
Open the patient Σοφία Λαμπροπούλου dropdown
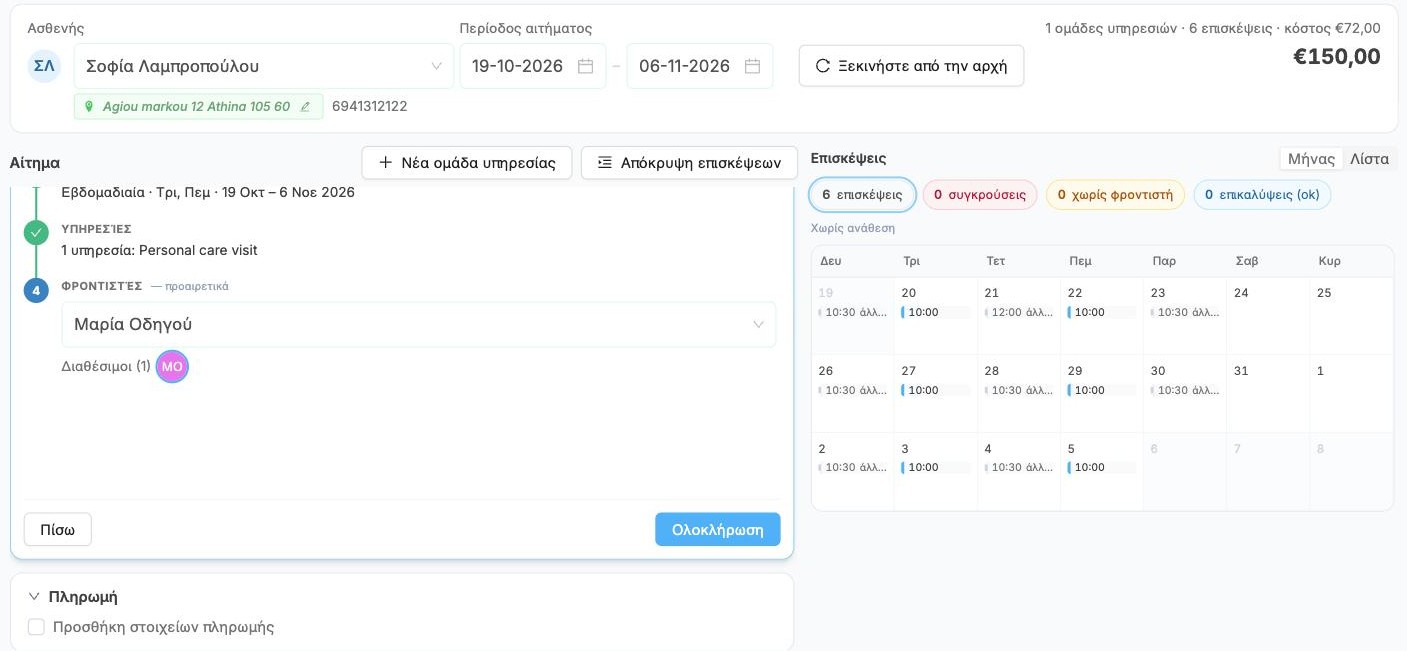click(x=264, y=66)
